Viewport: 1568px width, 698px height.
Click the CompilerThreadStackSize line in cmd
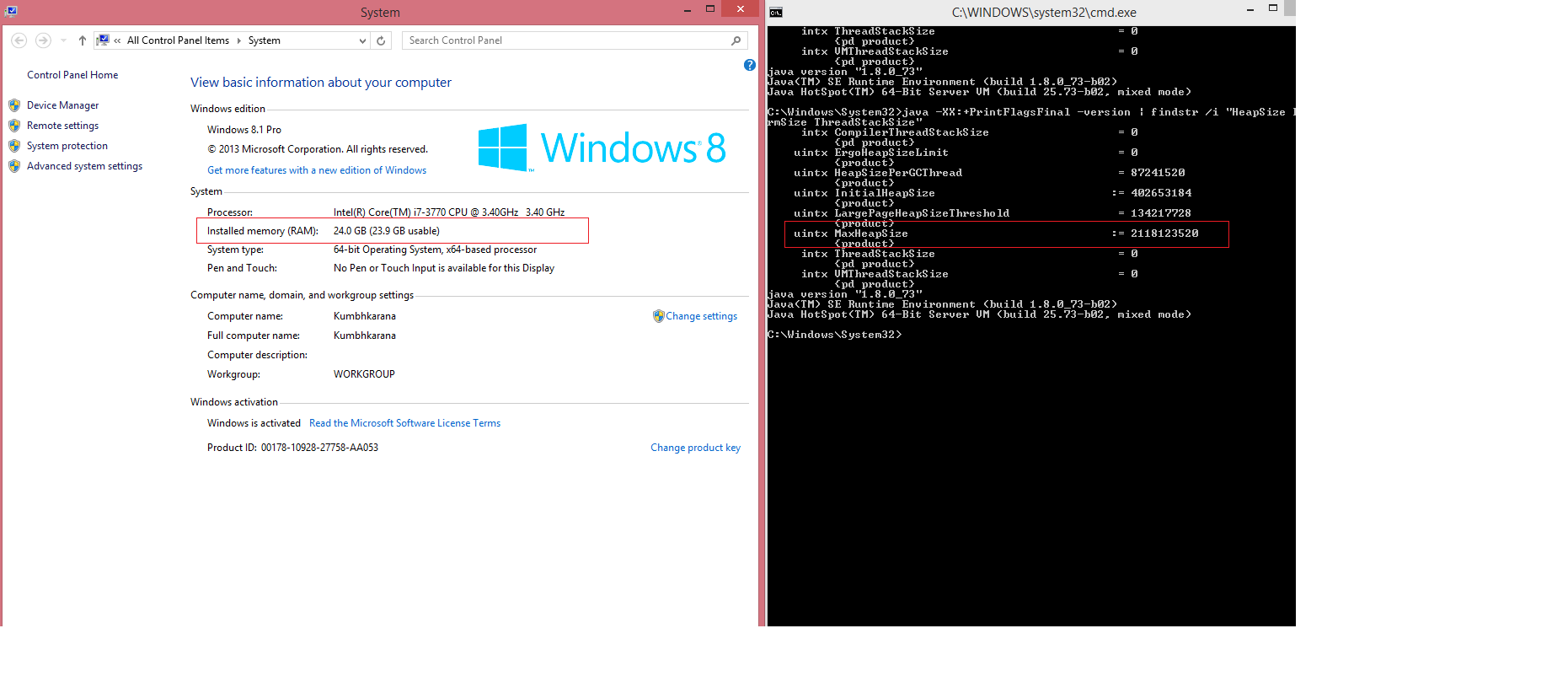[x=969, y=132]
